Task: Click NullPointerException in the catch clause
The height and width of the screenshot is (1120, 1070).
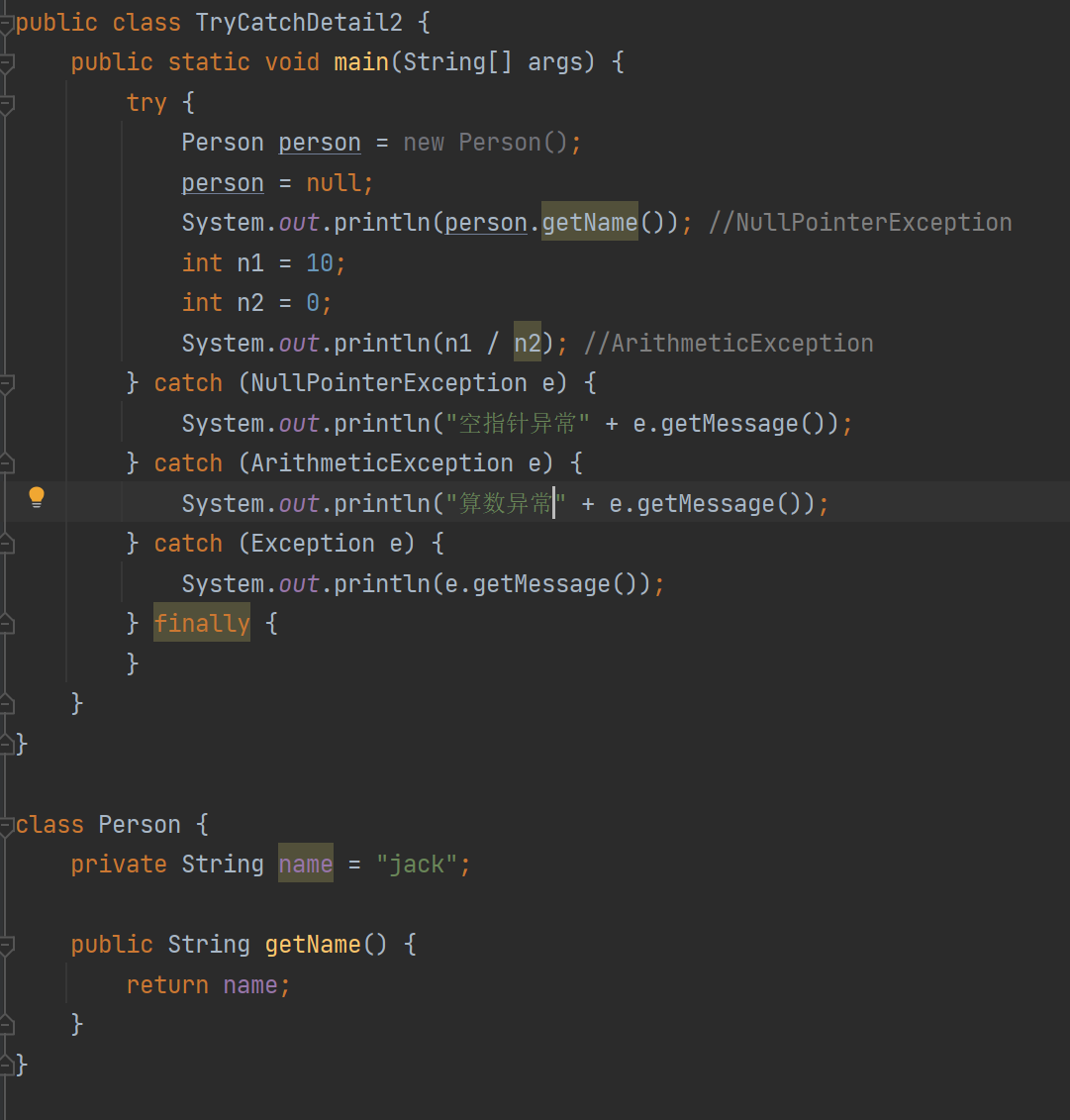Action: (388, 383)
